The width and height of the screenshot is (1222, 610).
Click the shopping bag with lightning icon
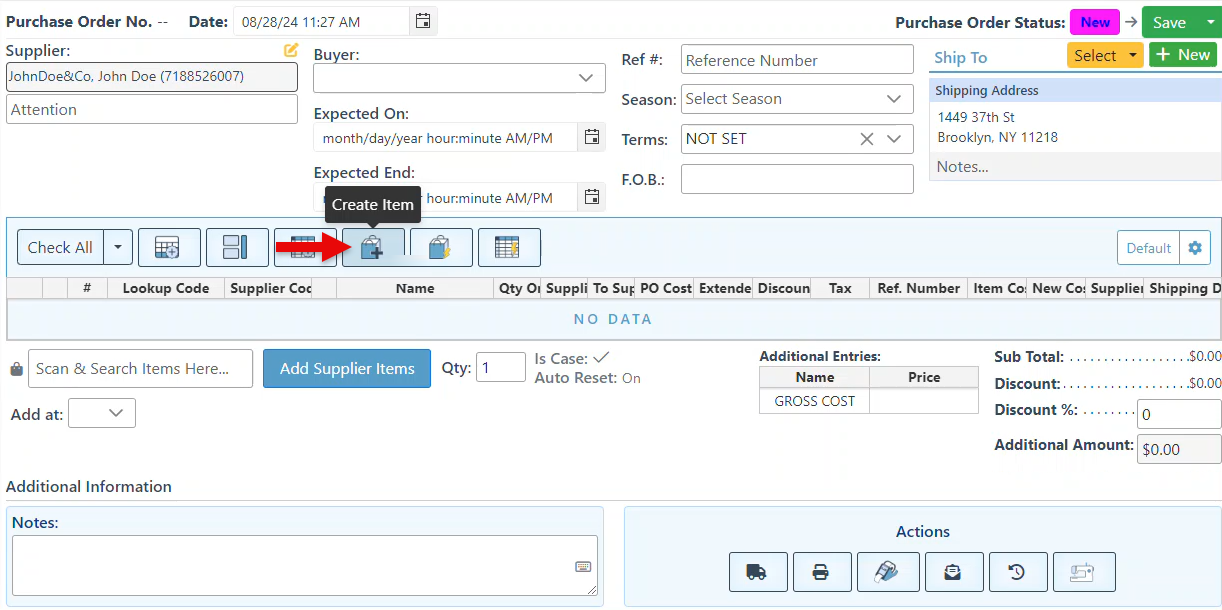[x=441, y=248]
